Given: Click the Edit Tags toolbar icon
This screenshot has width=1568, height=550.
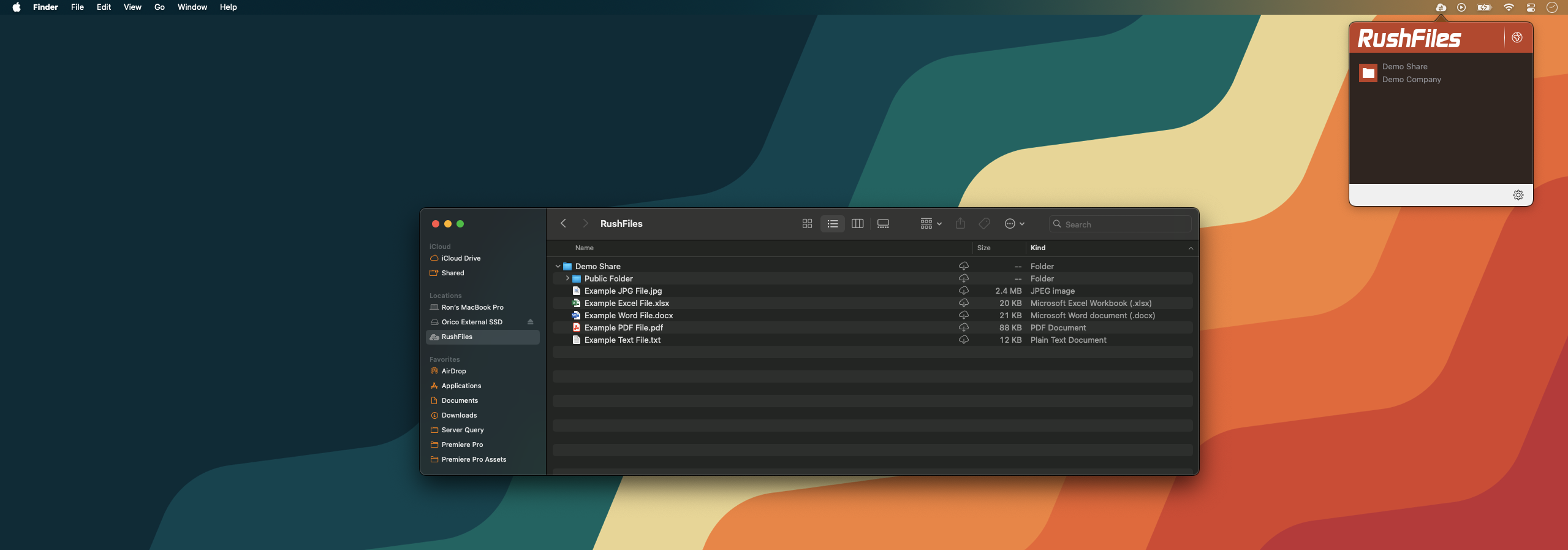Looking at the screenshot, I should (x=984, y=224).
